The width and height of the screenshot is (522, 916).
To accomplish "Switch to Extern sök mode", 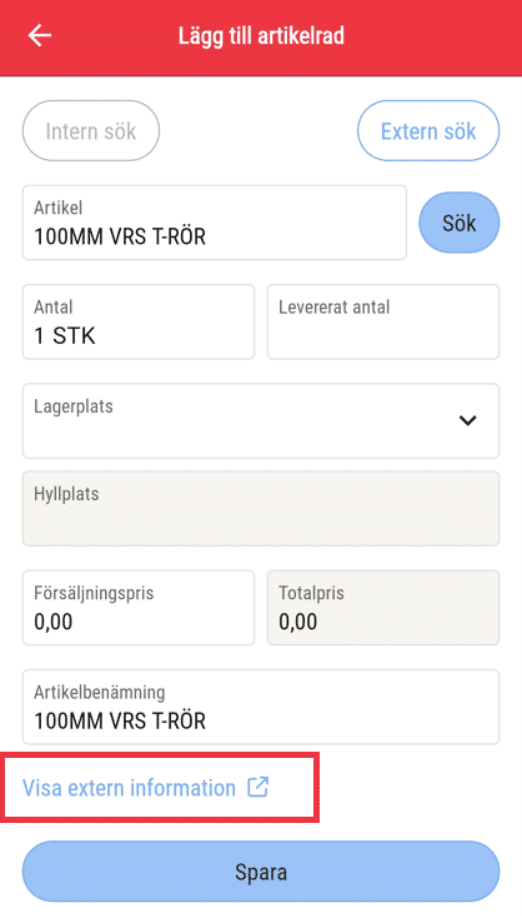I will tap(429, 131).
